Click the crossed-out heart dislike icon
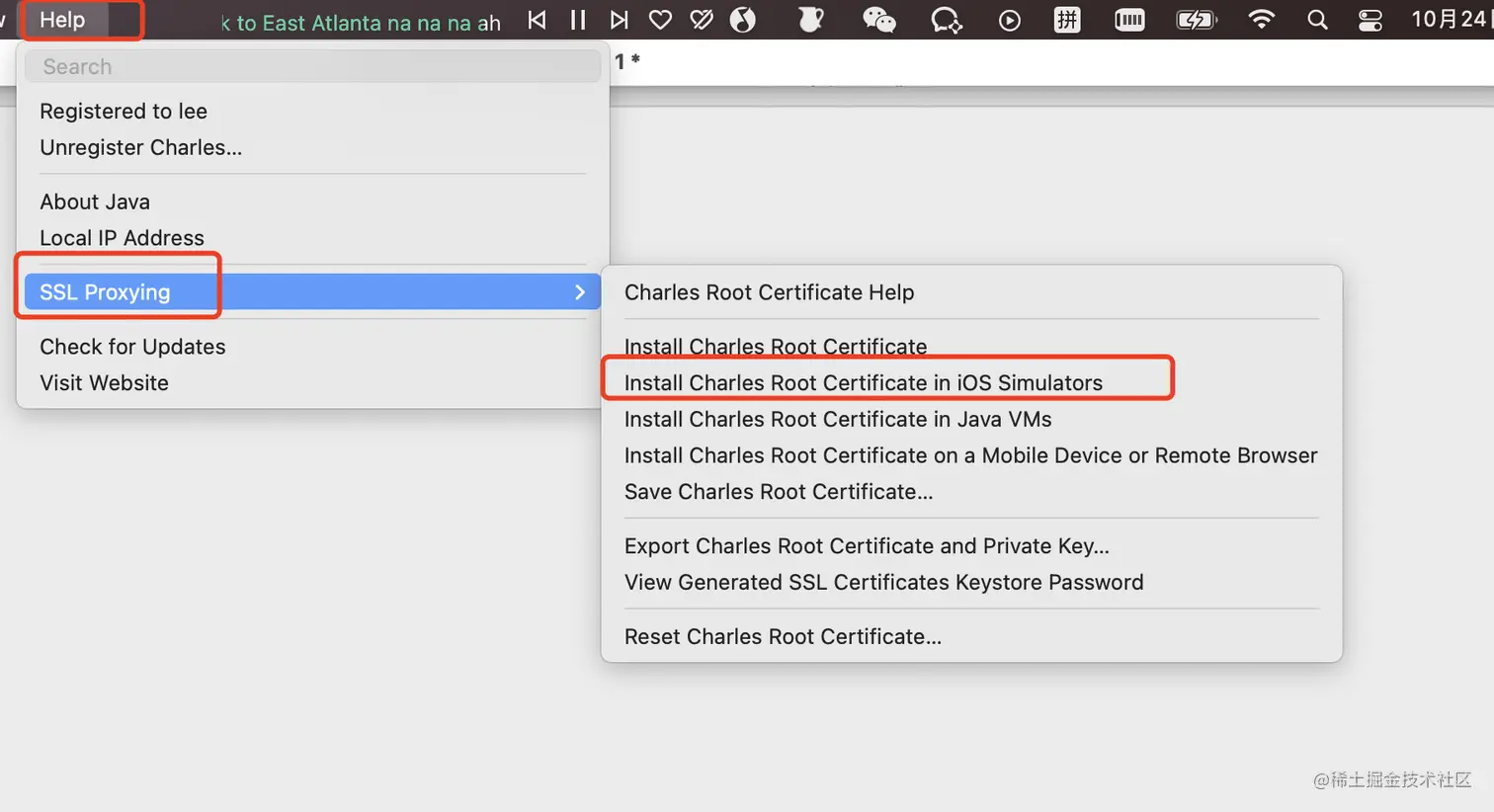Image resolution: width=1494 pixels, height=812 pixels. point(702,20)
